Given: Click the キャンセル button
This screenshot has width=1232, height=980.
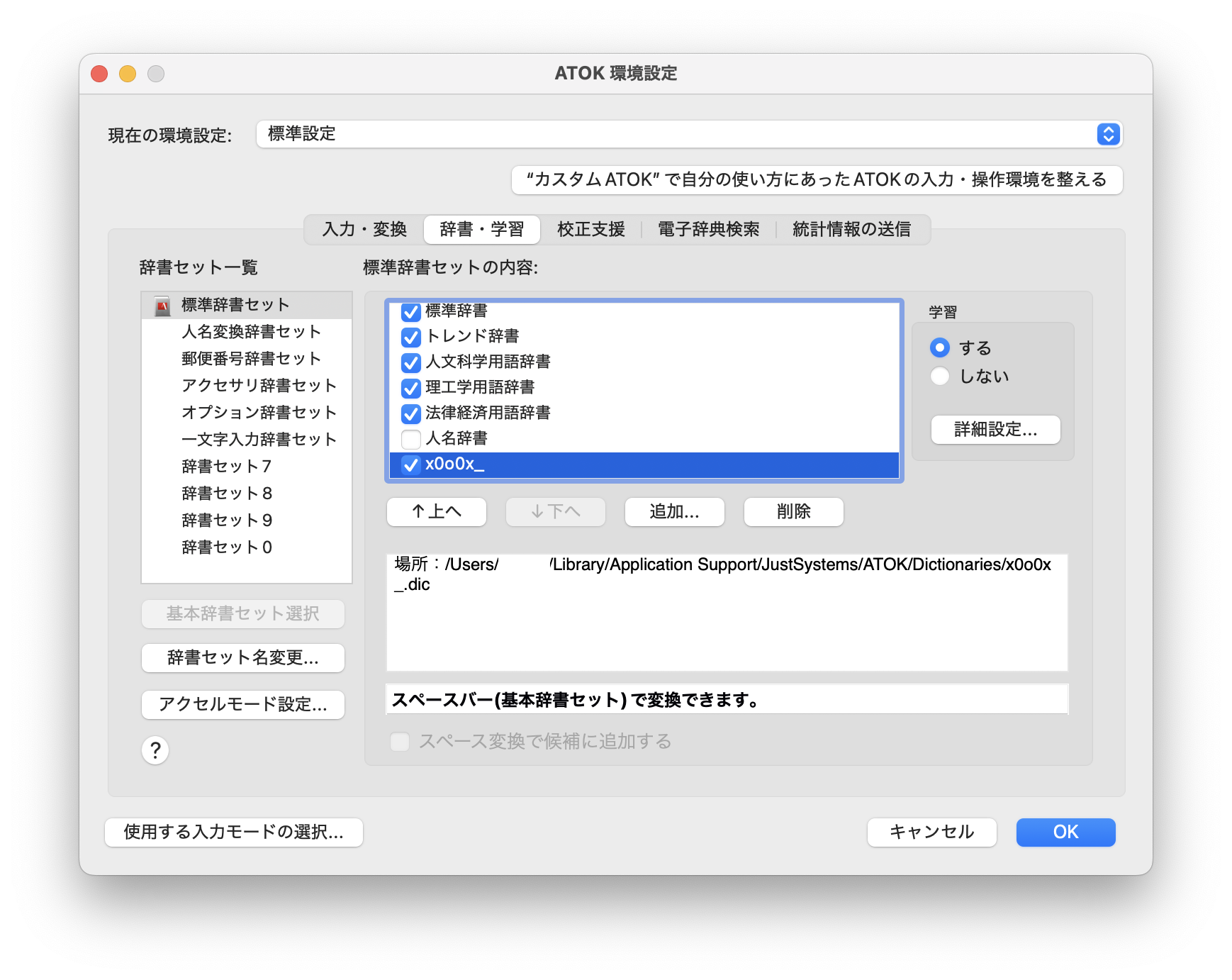Looking at the screenshot, I should [932, 832].
